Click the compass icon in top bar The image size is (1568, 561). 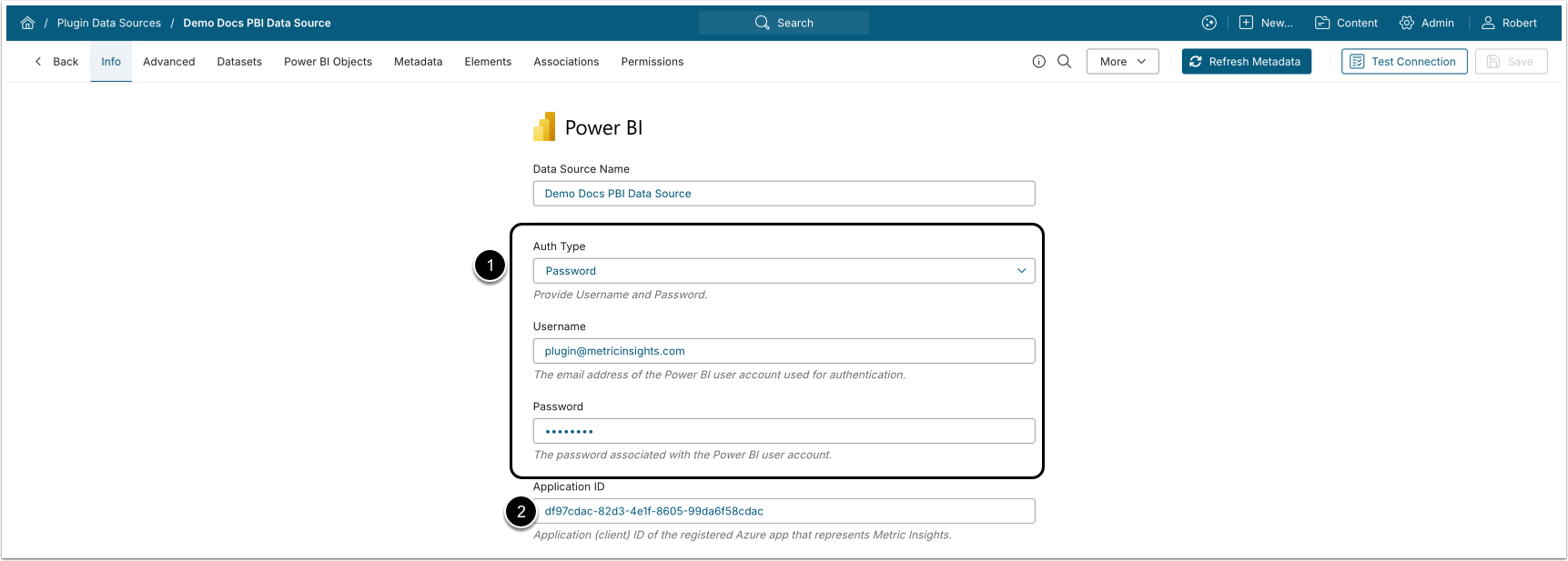[1209, 23]
